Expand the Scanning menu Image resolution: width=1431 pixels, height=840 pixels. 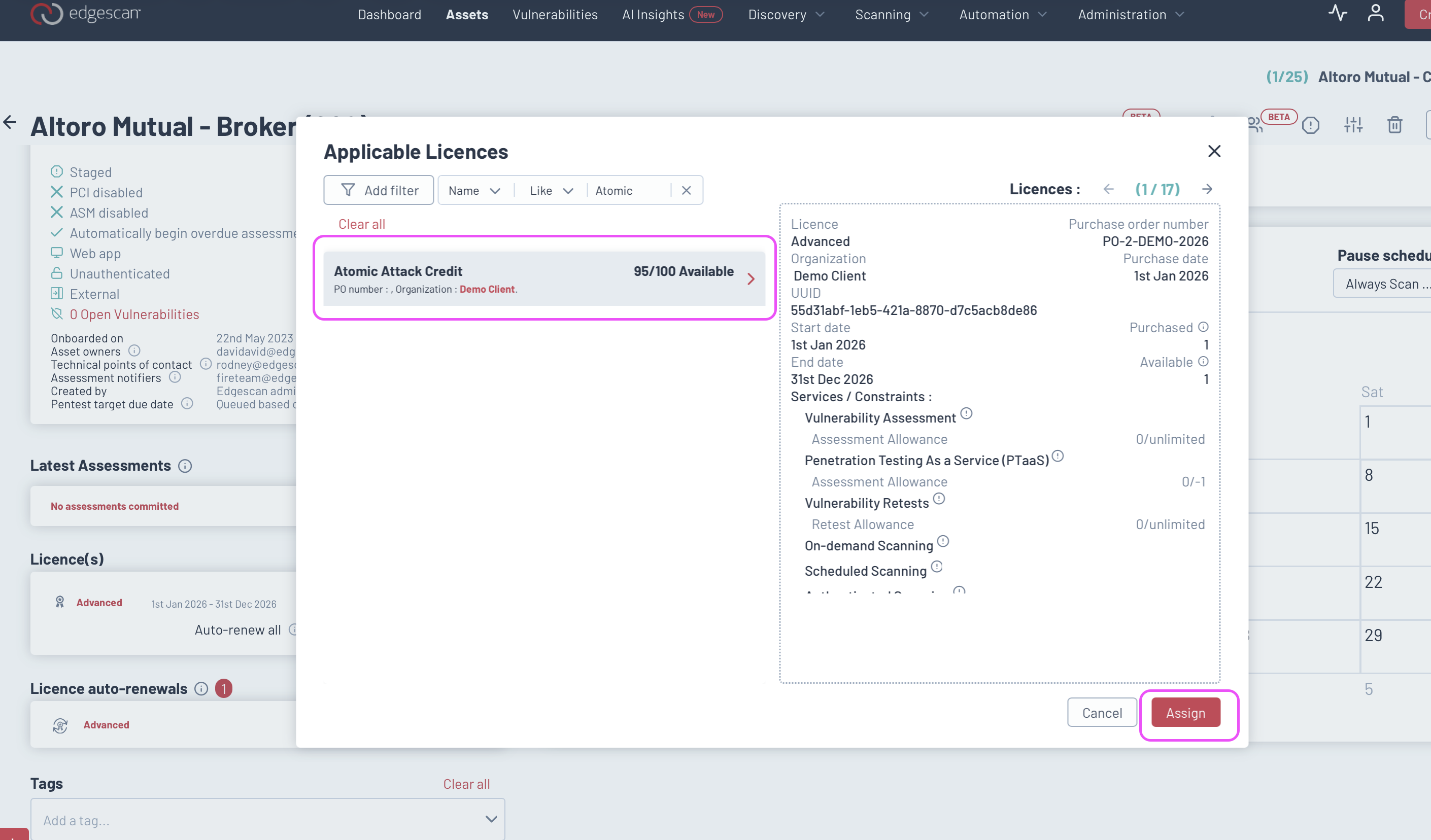892,15
